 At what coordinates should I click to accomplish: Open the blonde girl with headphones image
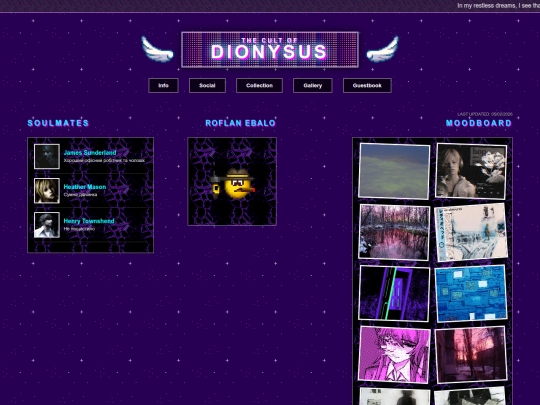(x=471, y=171)
